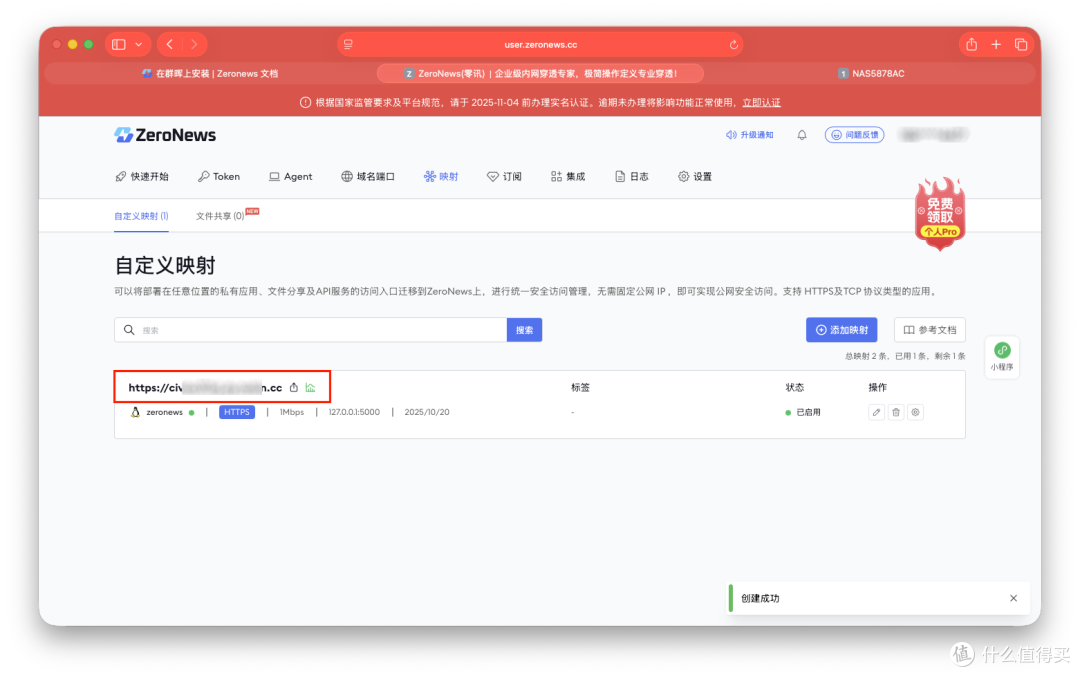This screenshot has width=1080, height=677.
Task: Open the mapping traffic chart icon
Action: tap(311, 388)
